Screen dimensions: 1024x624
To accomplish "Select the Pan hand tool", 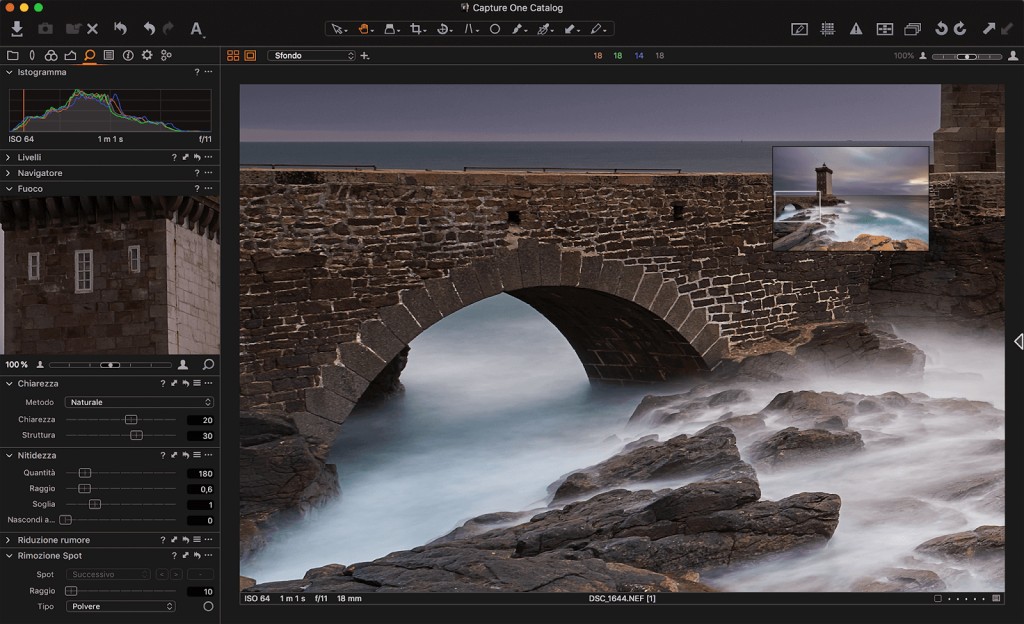I will click(364, 29).
